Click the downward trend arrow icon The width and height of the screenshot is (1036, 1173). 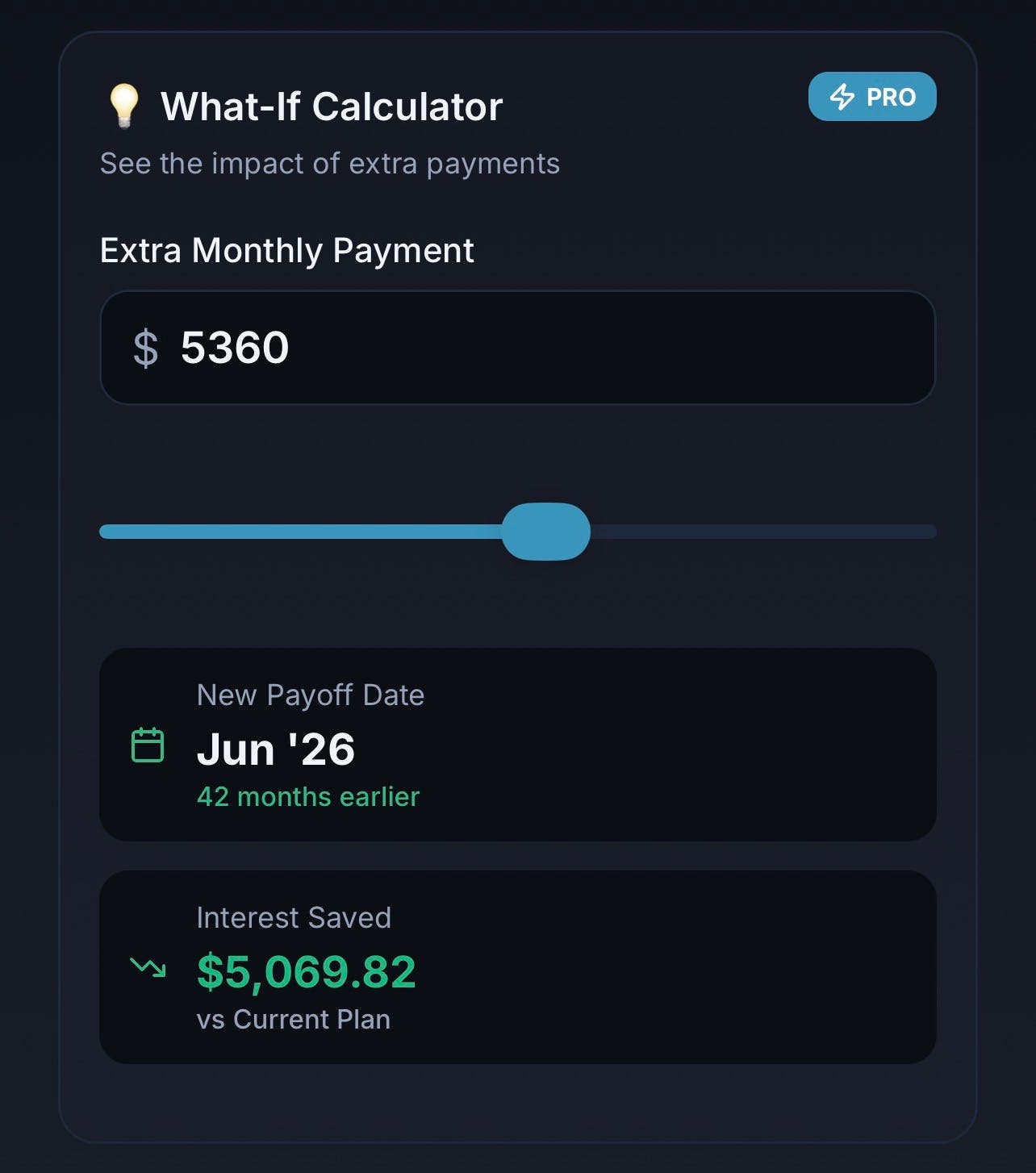tap(148, 966)
